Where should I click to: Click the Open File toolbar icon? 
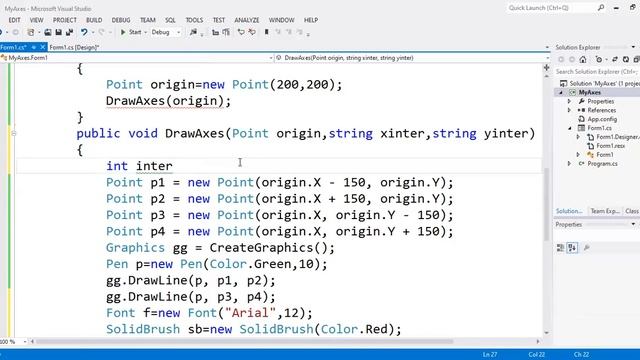pos(48,32)
